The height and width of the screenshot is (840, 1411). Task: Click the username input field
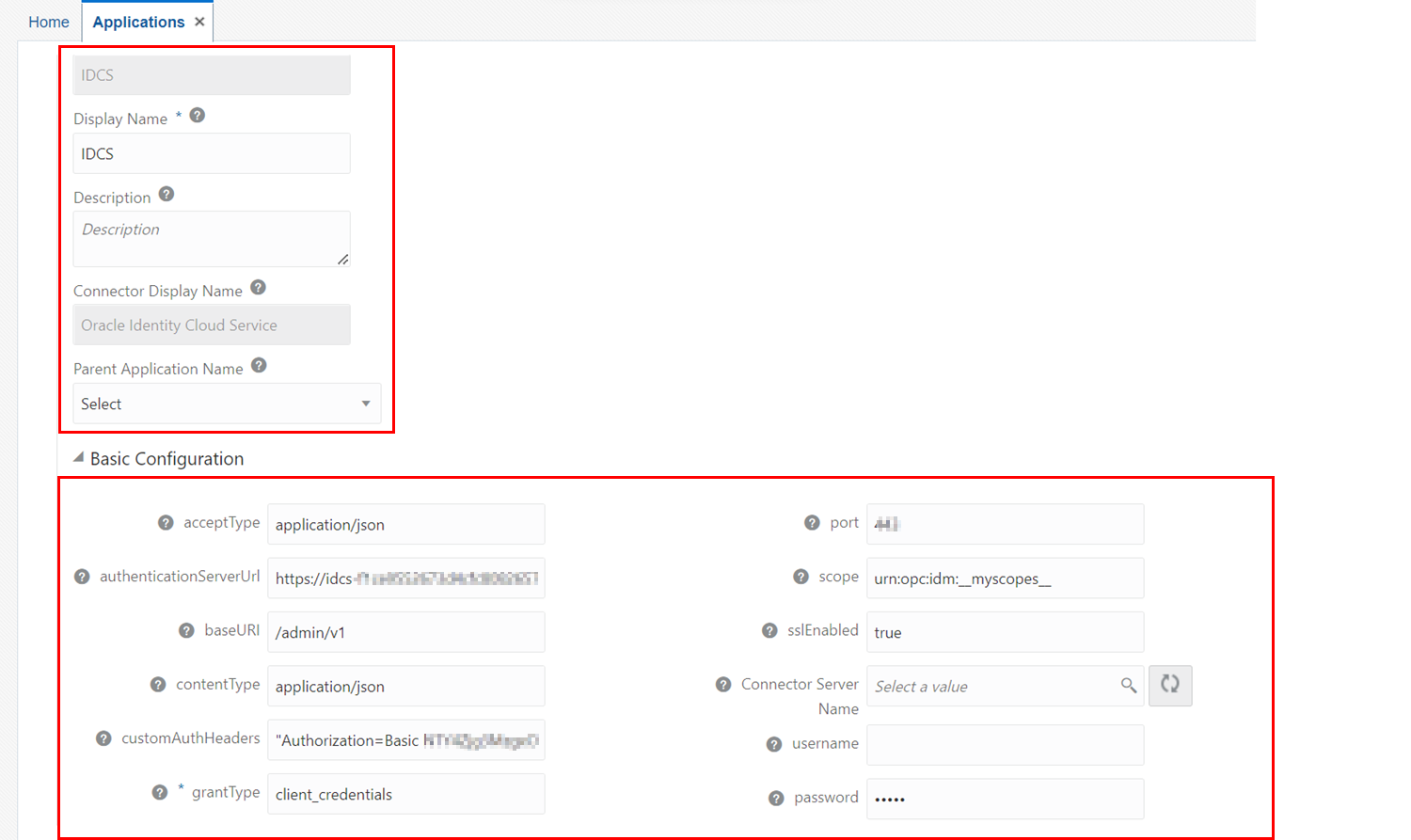pos(1006,744)
